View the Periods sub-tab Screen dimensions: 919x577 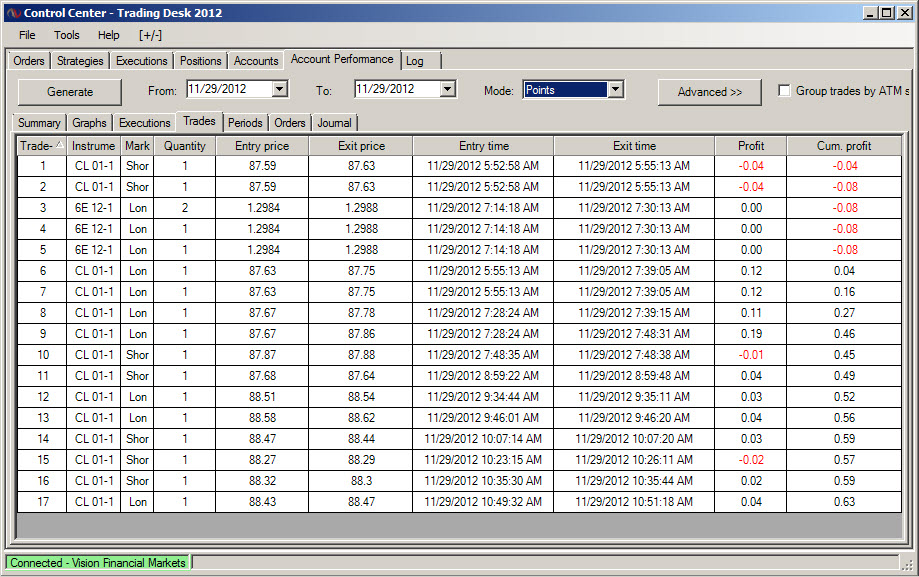click(245, 123)
